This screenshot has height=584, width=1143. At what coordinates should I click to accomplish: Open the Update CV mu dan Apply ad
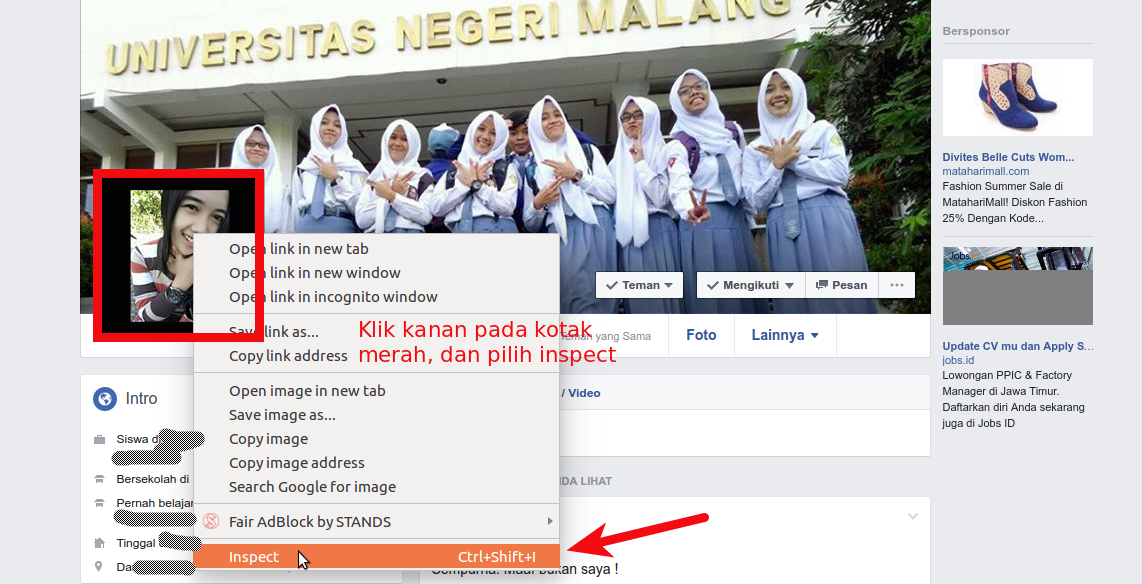tap(1018, 346)
